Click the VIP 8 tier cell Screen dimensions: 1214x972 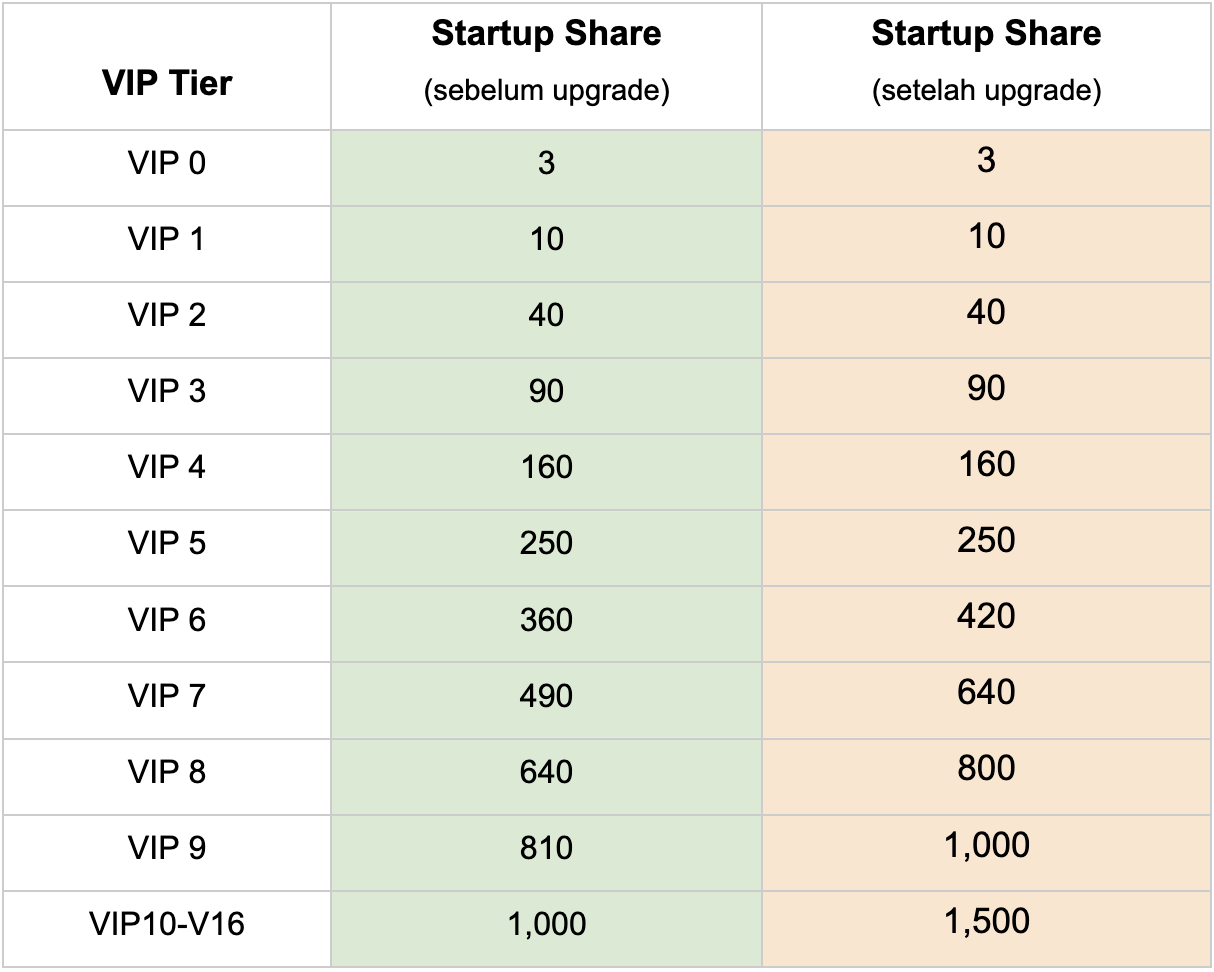pyautogui.click(x=167, y=772)
